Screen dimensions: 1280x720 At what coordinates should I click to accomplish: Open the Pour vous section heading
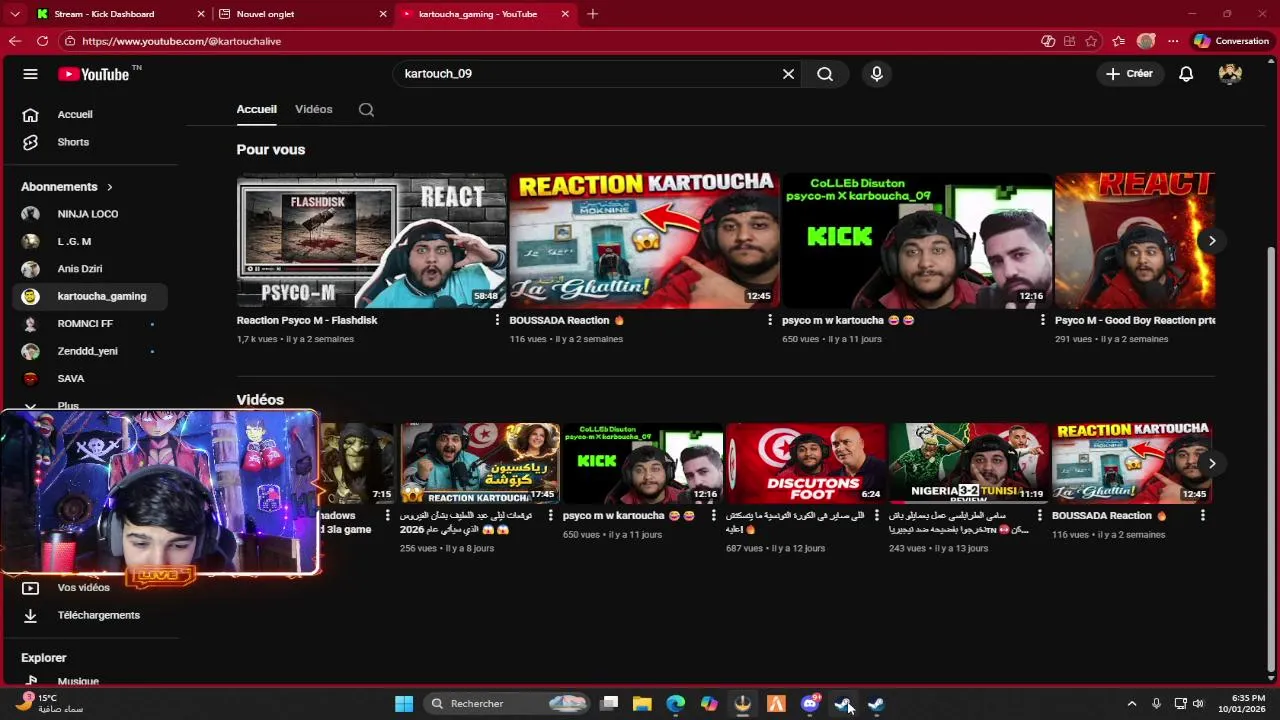click(271, 149)
